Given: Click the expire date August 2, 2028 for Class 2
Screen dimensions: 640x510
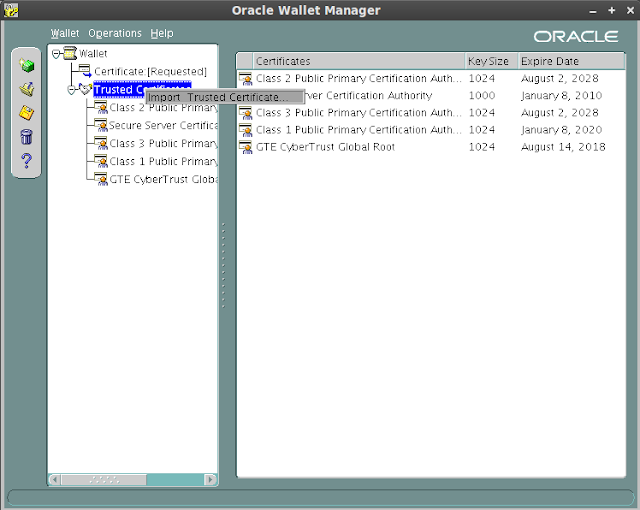Looking at the screenshot, I should click(x=560, y=78).
